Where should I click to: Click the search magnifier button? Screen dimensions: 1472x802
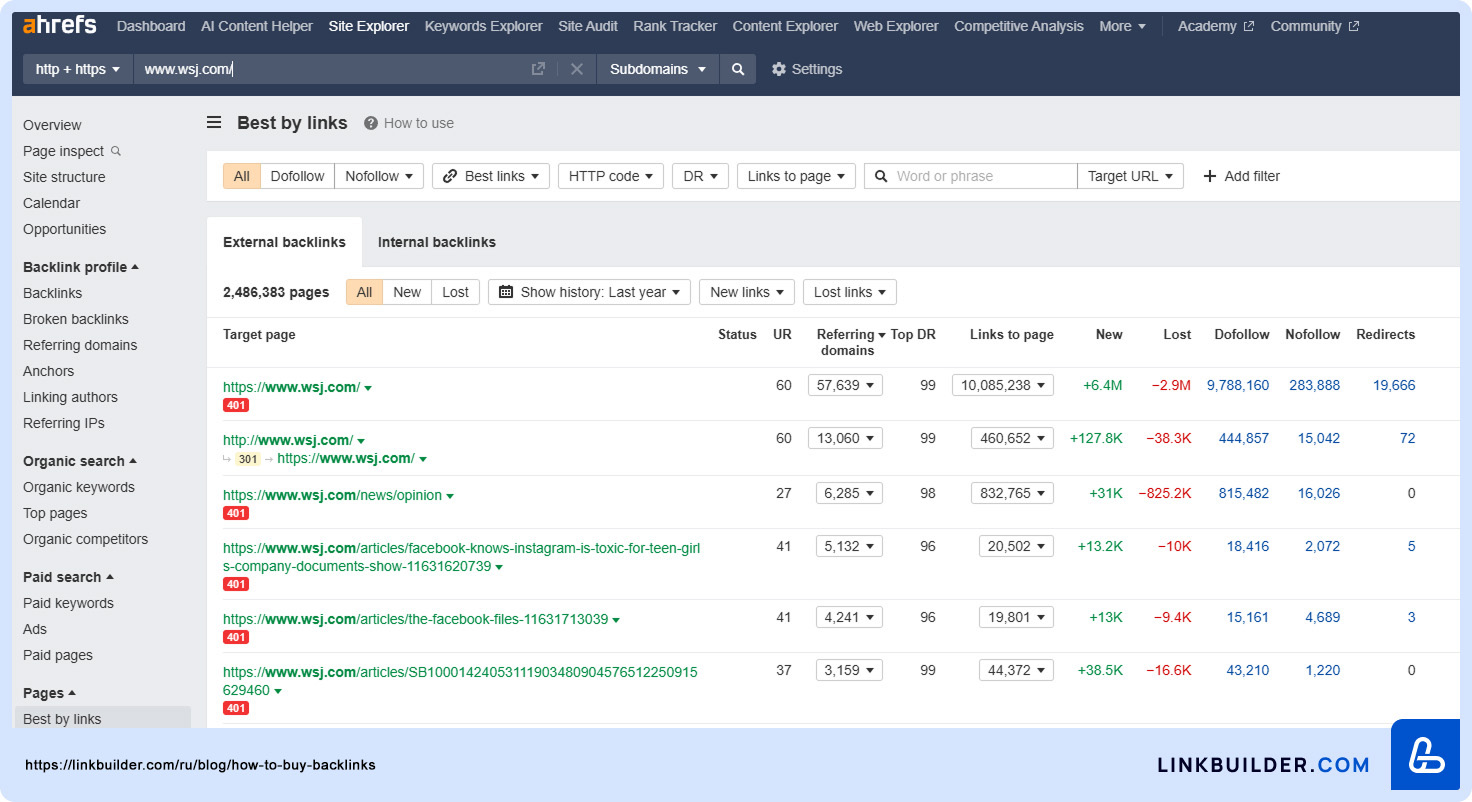[738, 69]
